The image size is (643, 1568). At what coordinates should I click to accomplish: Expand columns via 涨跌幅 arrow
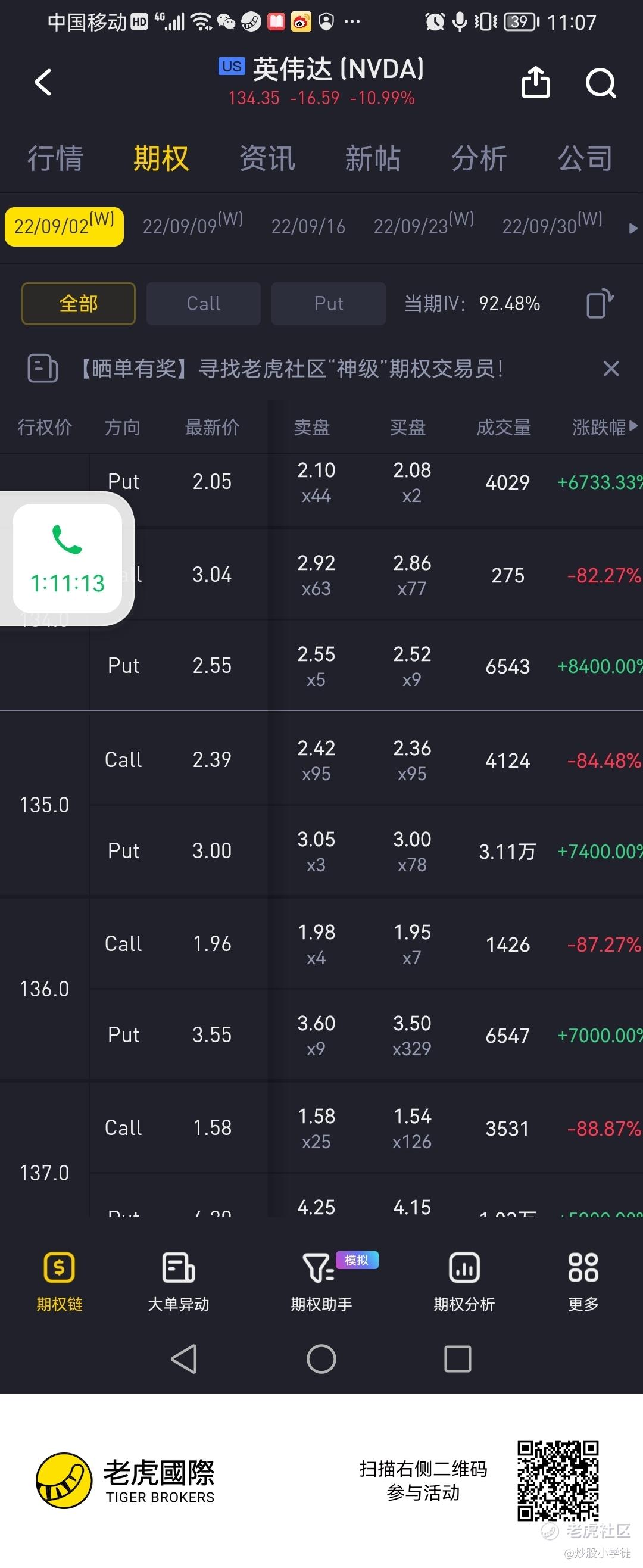click(x=633, y=426)
